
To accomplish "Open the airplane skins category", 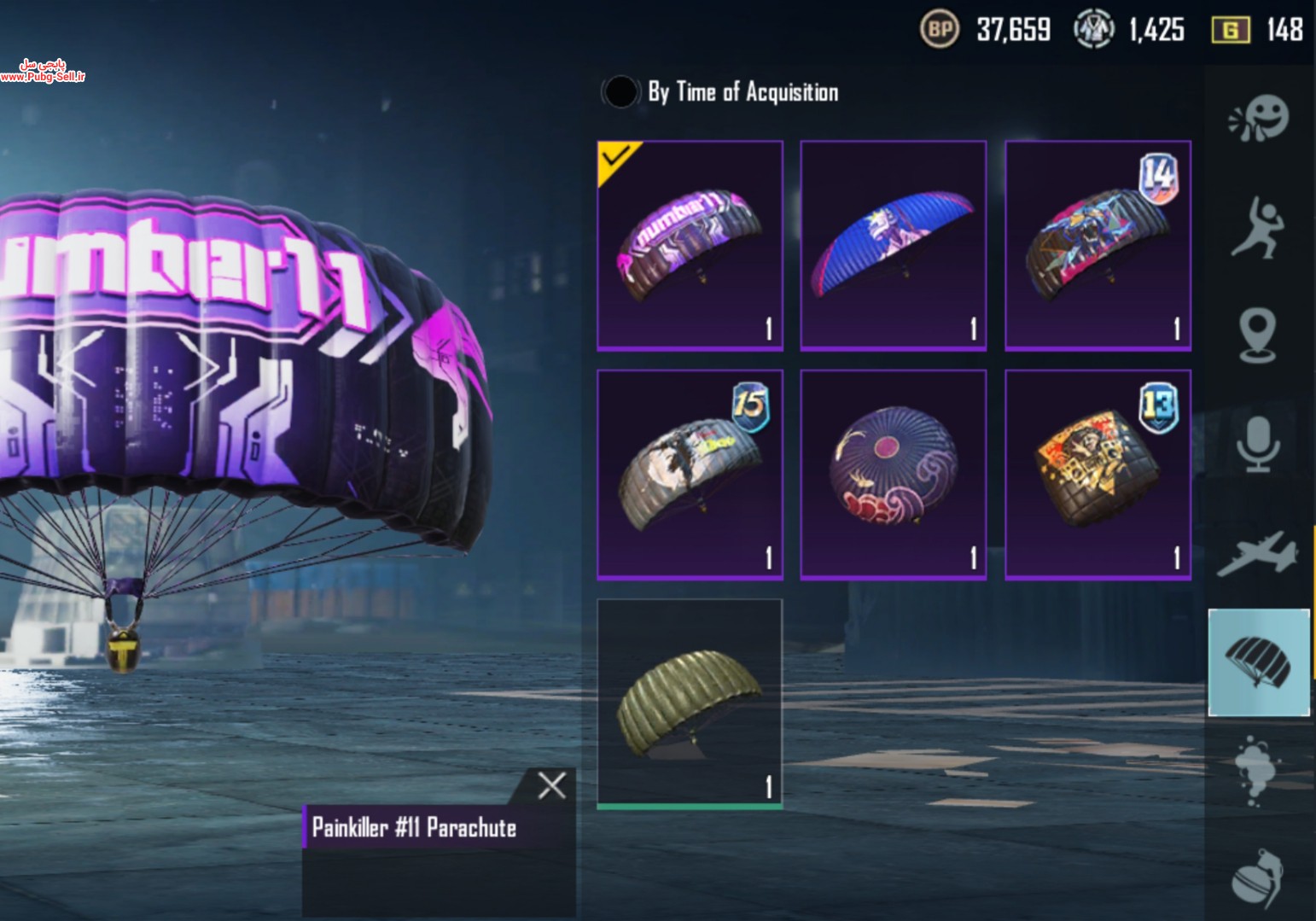I will 1258,553.
